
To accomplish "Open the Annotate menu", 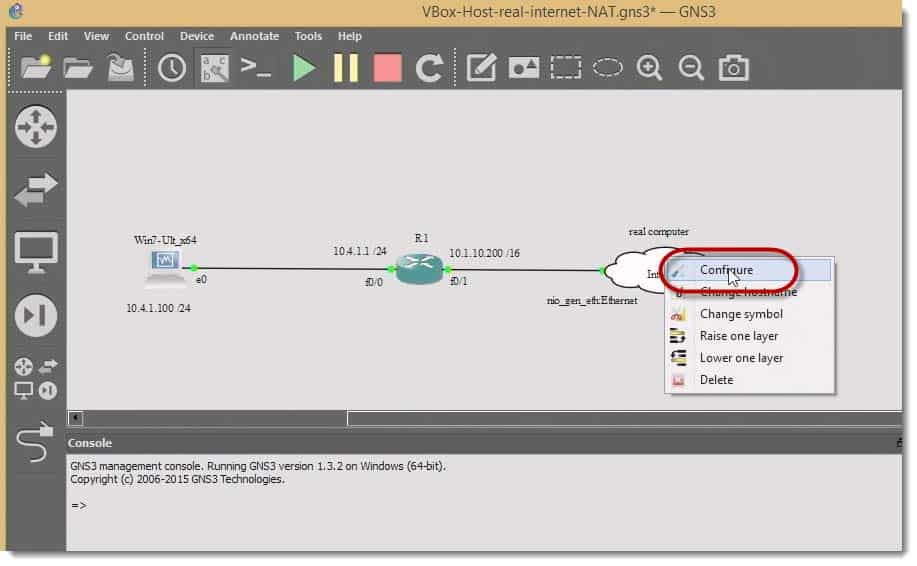I will point(254,36).
